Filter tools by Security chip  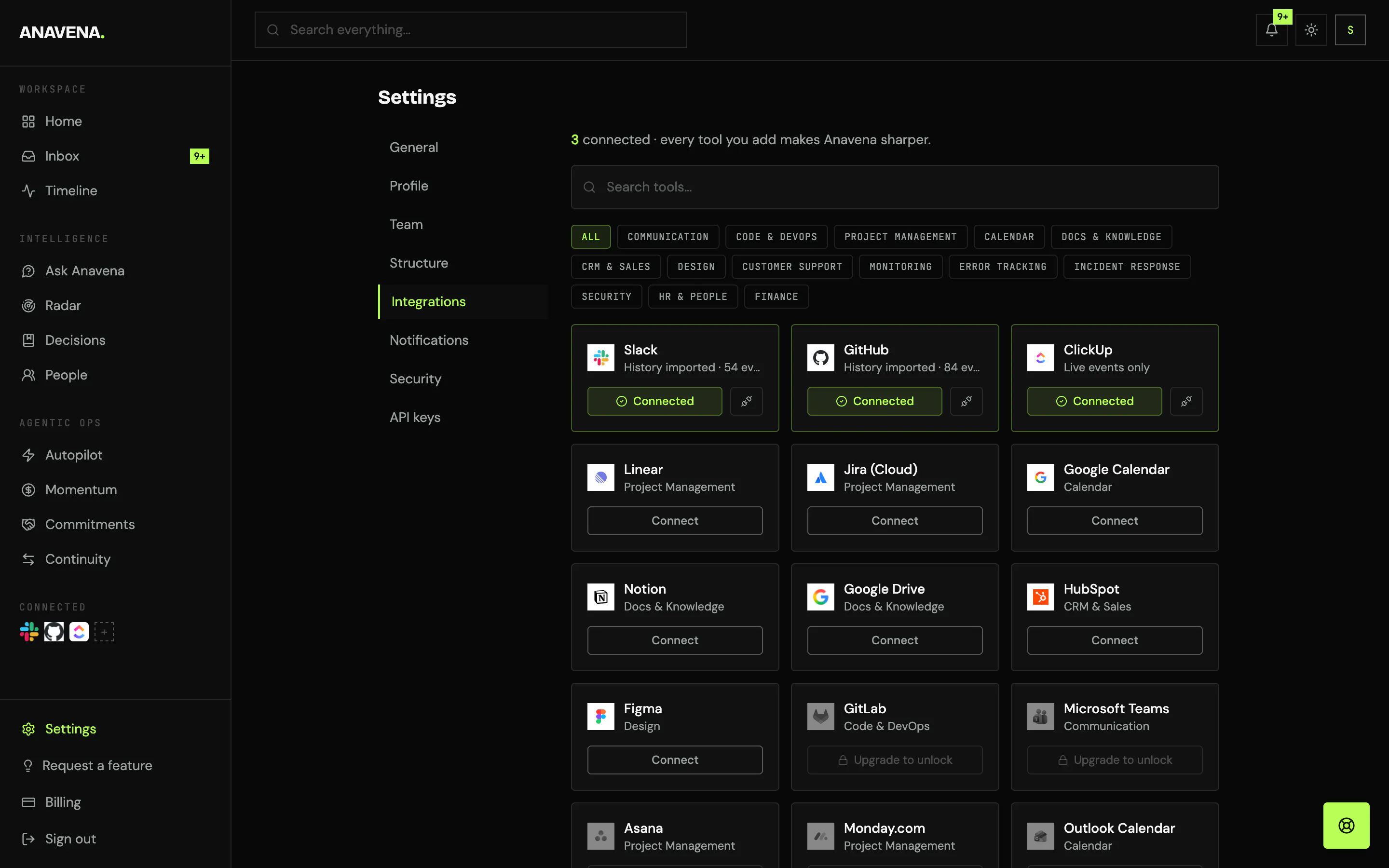coord(606,296)
